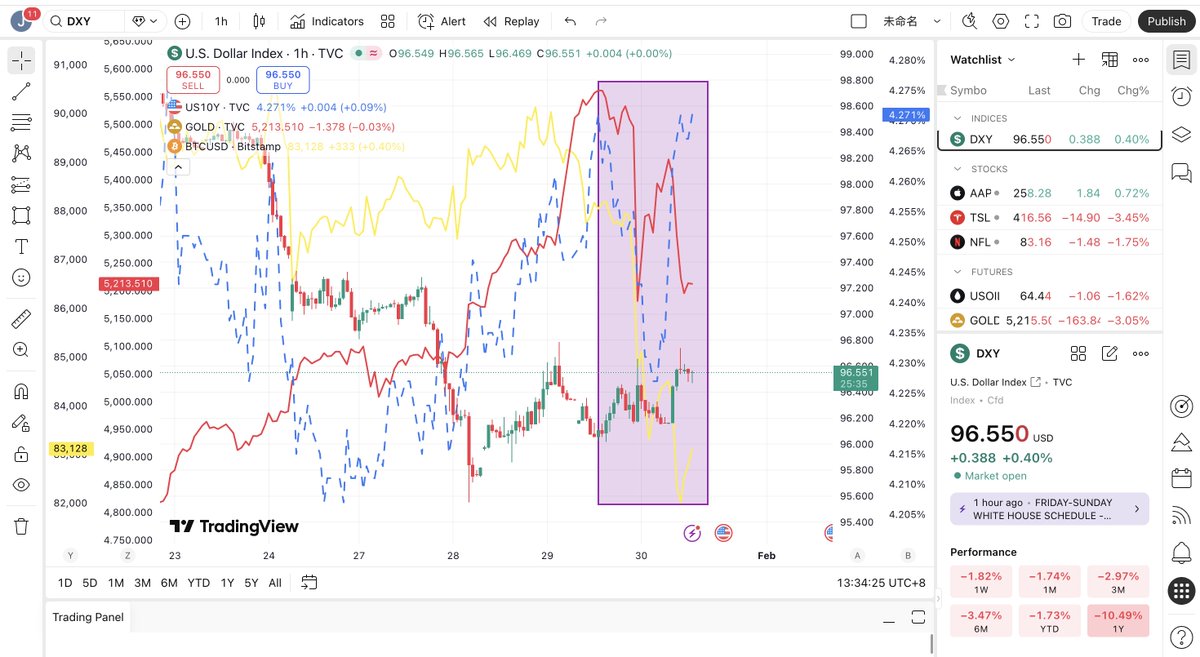This screenshot has height=657, width=1200.
Task: Click the Publish button
Action: tap(1166, 21)
